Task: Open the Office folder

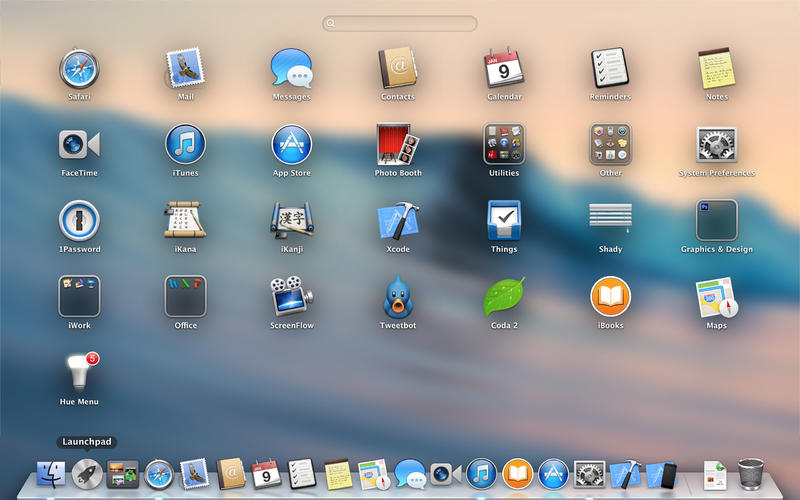Action: 185,296
